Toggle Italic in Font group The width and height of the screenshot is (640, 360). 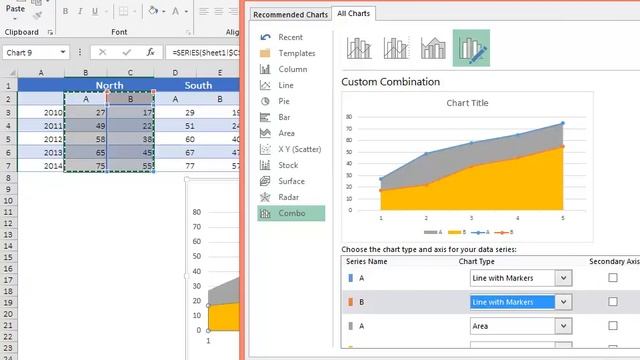(x=80, y=11)
